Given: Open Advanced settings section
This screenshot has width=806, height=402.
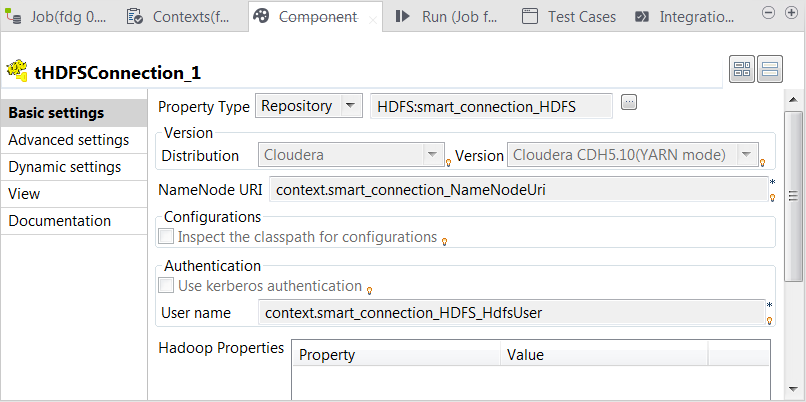Looking at the screenshot, I should click(68, 140).
